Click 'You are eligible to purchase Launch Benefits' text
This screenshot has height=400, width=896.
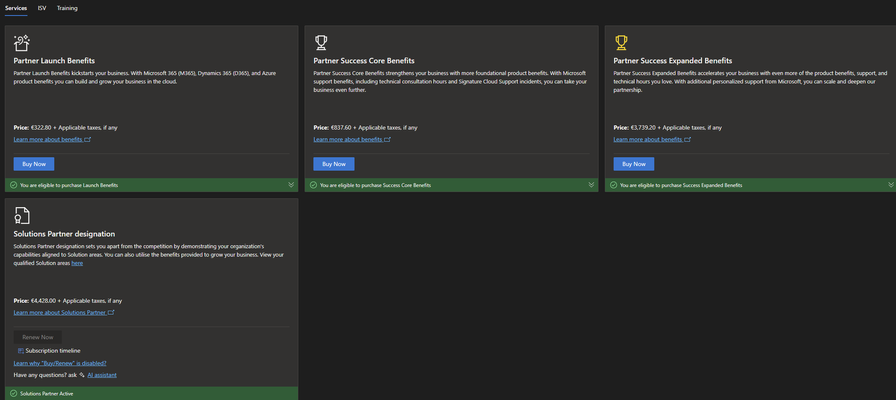click(69, 185)
